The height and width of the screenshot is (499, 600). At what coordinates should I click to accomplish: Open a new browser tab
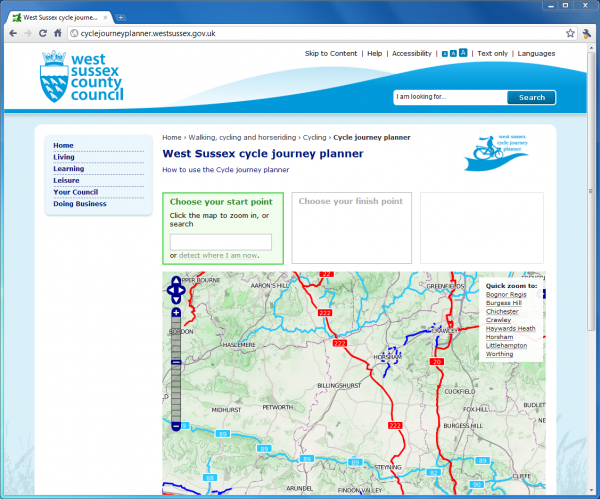point(120,17)
